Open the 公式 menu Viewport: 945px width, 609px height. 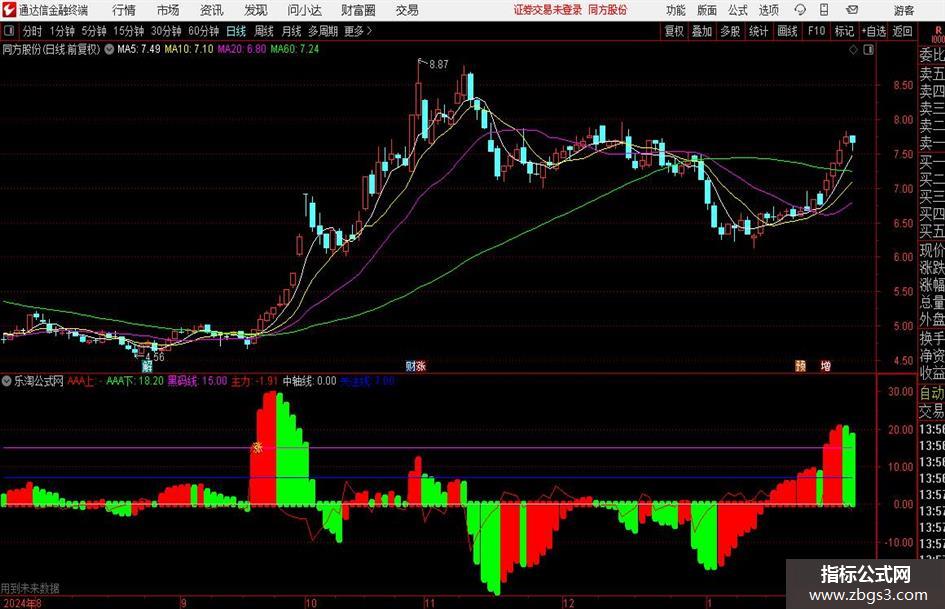tap(738, 10)
